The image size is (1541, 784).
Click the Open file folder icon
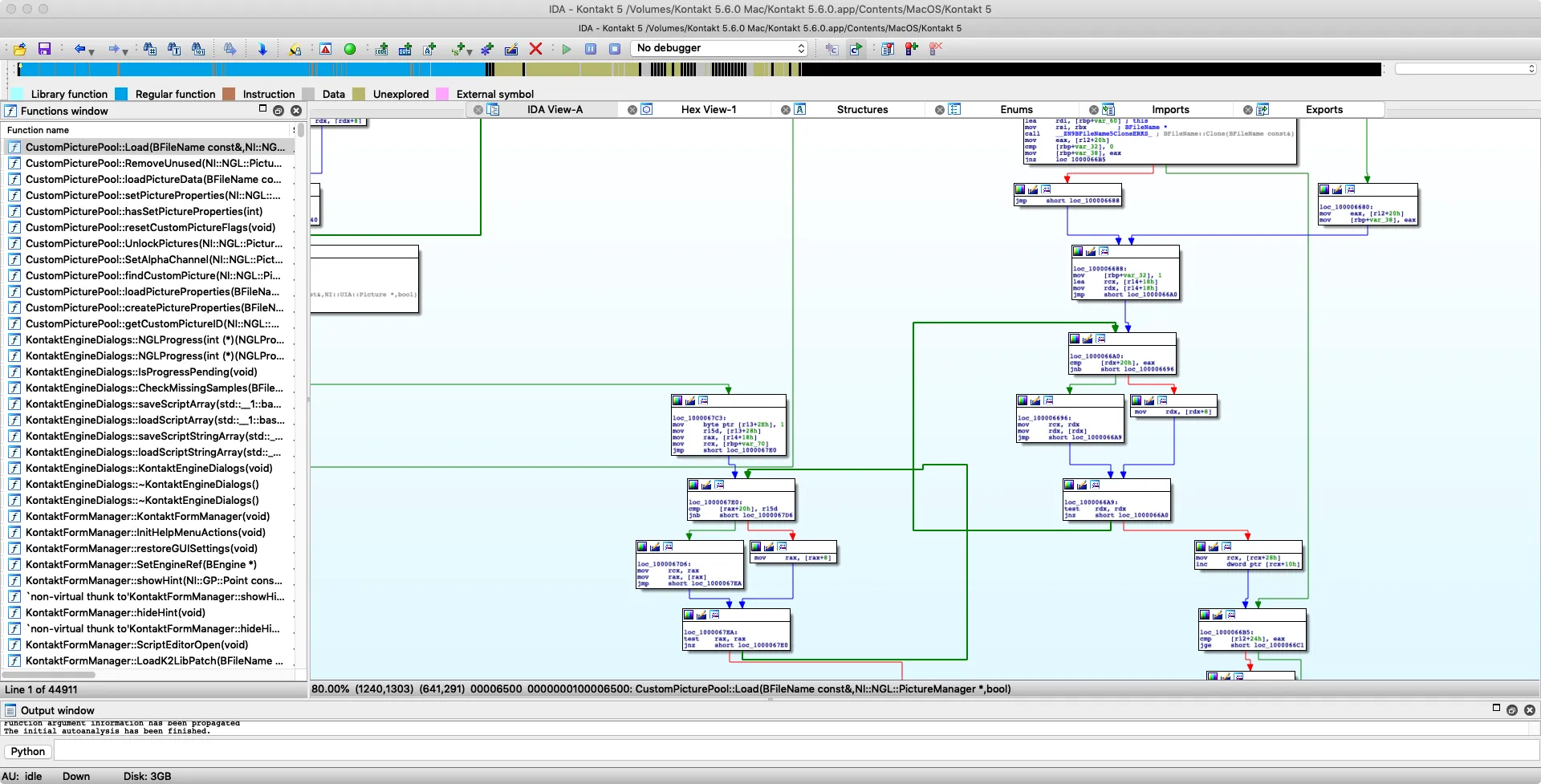click(x=19, y=49)
